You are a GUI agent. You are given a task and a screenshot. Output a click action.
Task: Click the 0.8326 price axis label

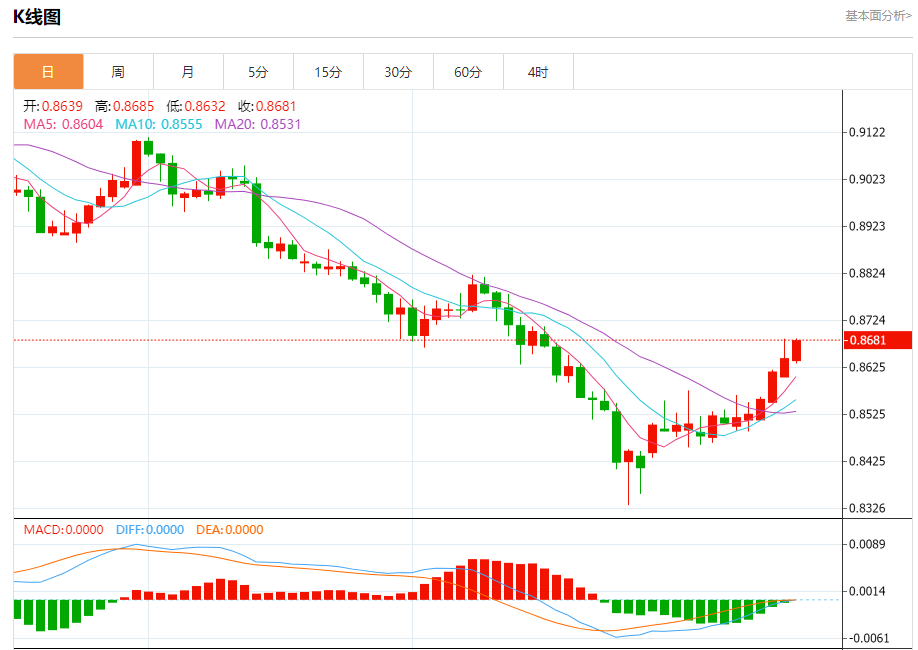tap(867, 508)
